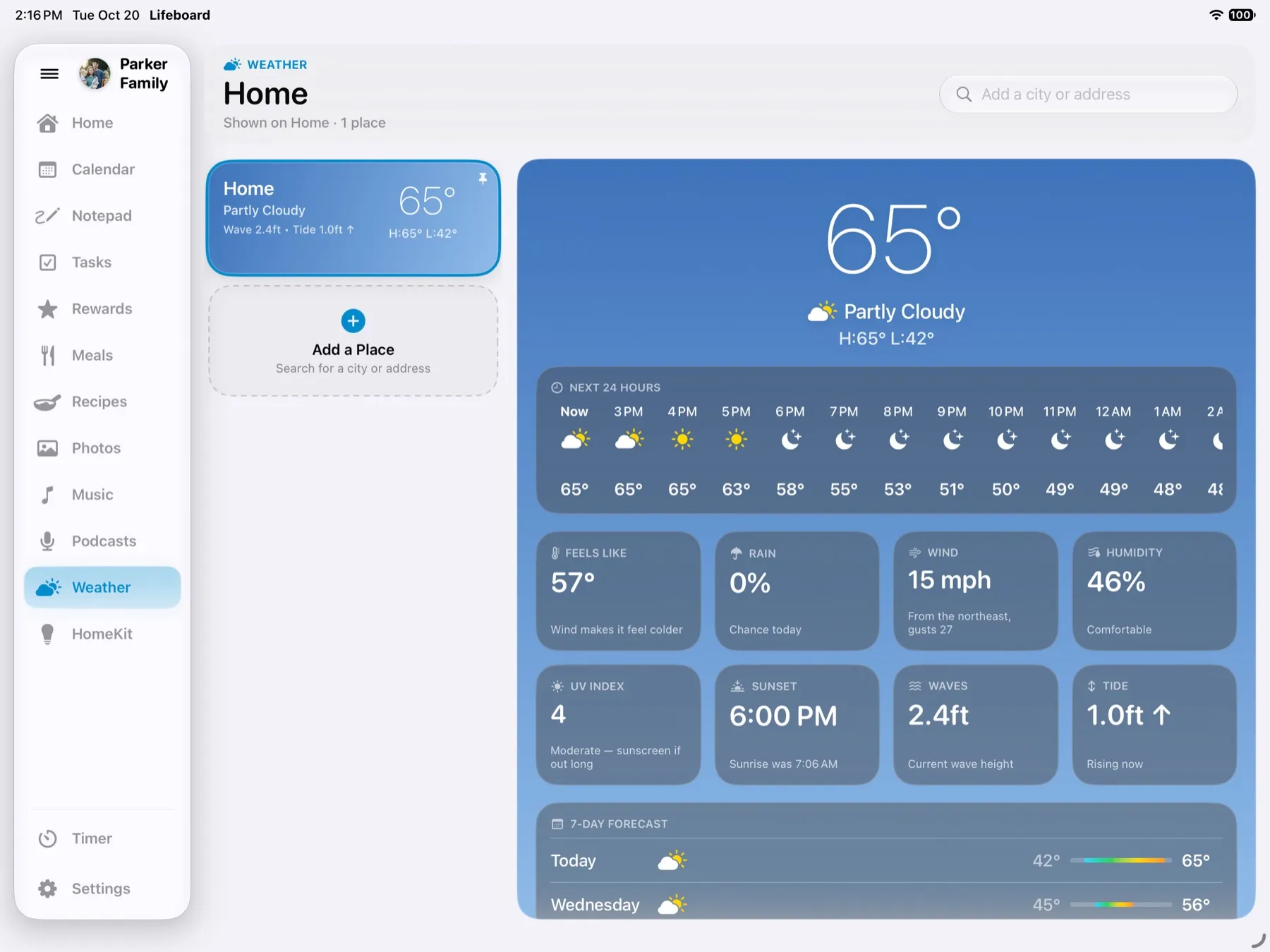Open the Calendar section
1270x952 pixels.
point(102,169)
